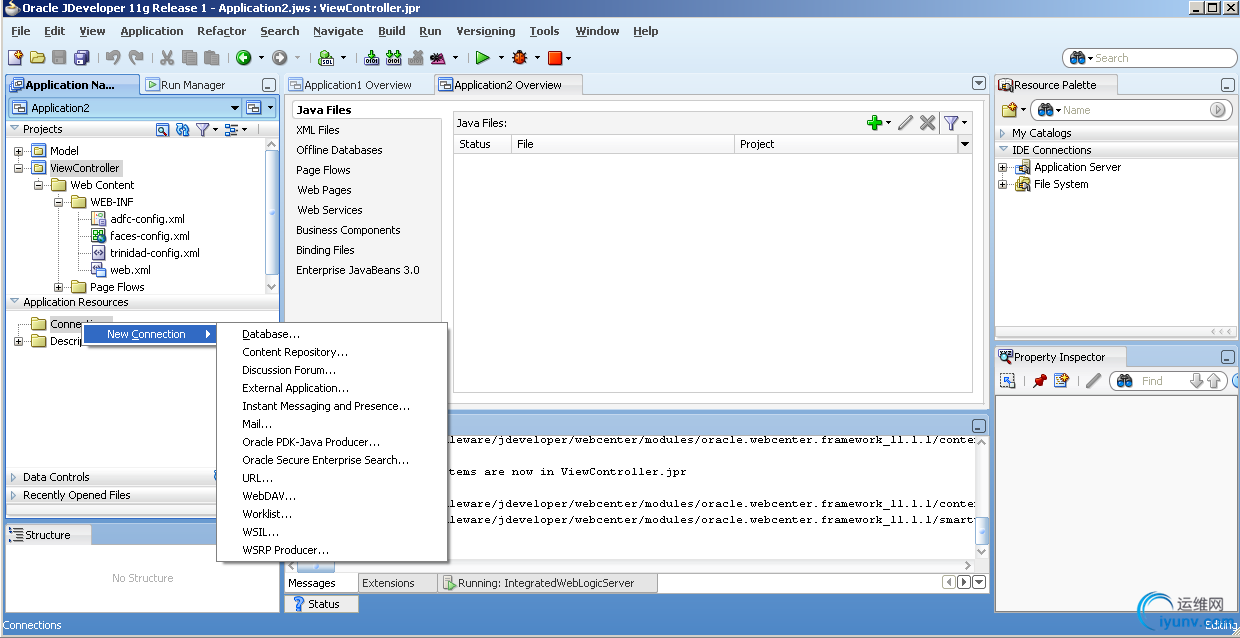Choose WSRP Producer... from the submenu
Image resolution: width=1240 pixels, height=638 pixels.
point(331,550)
